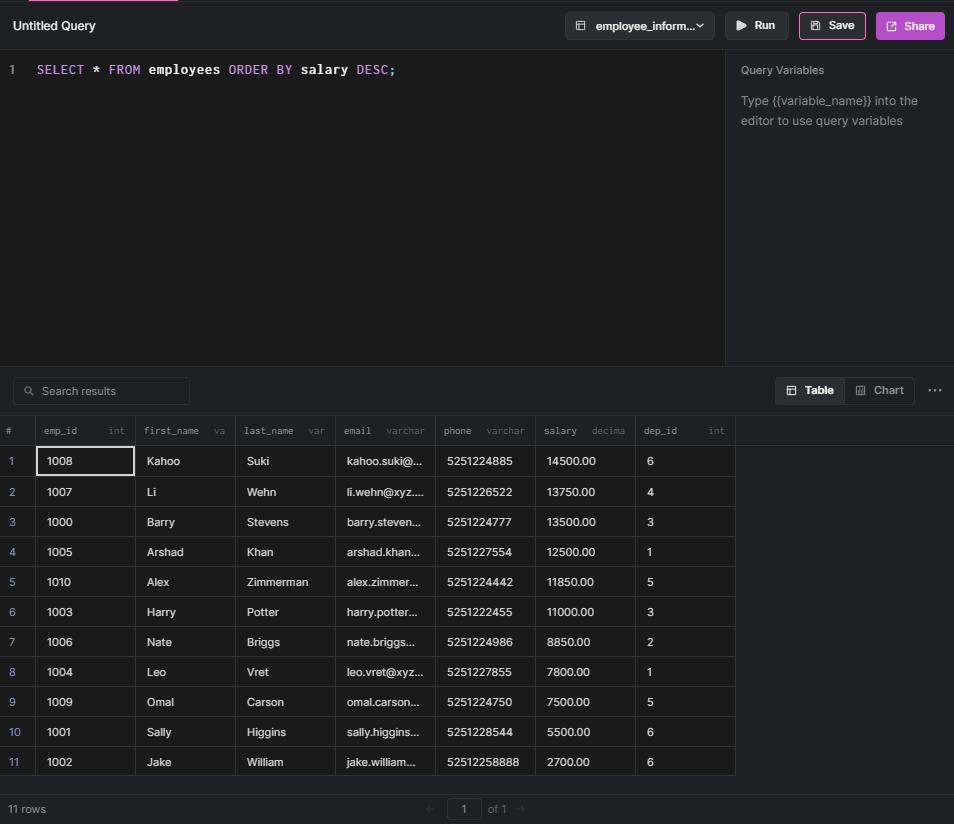Switch to Chart view
954x824 pixels.
(879, 390)
